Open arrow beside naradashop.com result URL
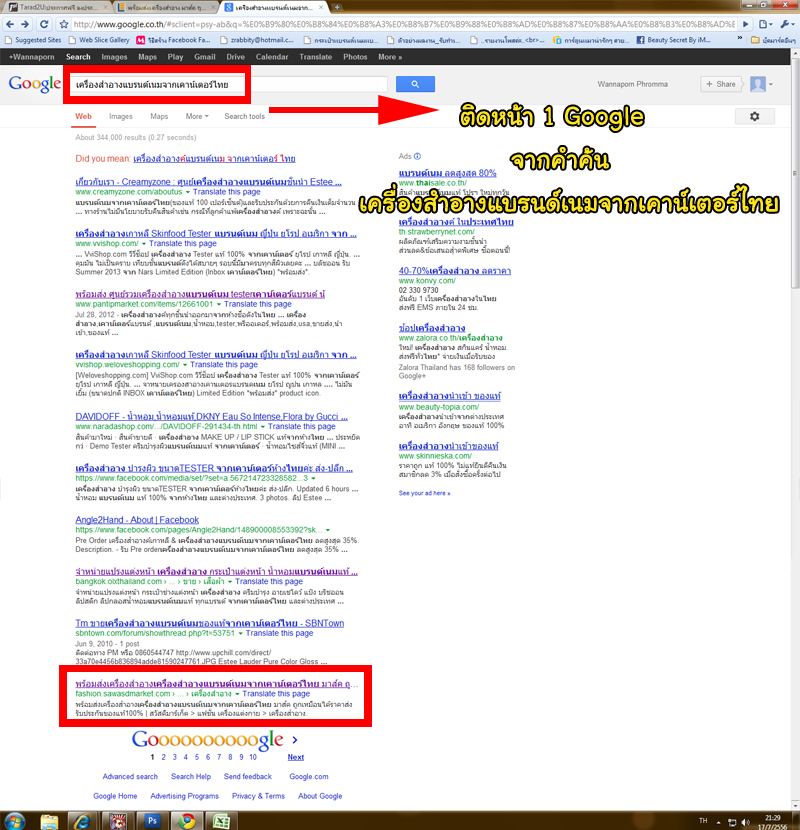 (263, 427)
